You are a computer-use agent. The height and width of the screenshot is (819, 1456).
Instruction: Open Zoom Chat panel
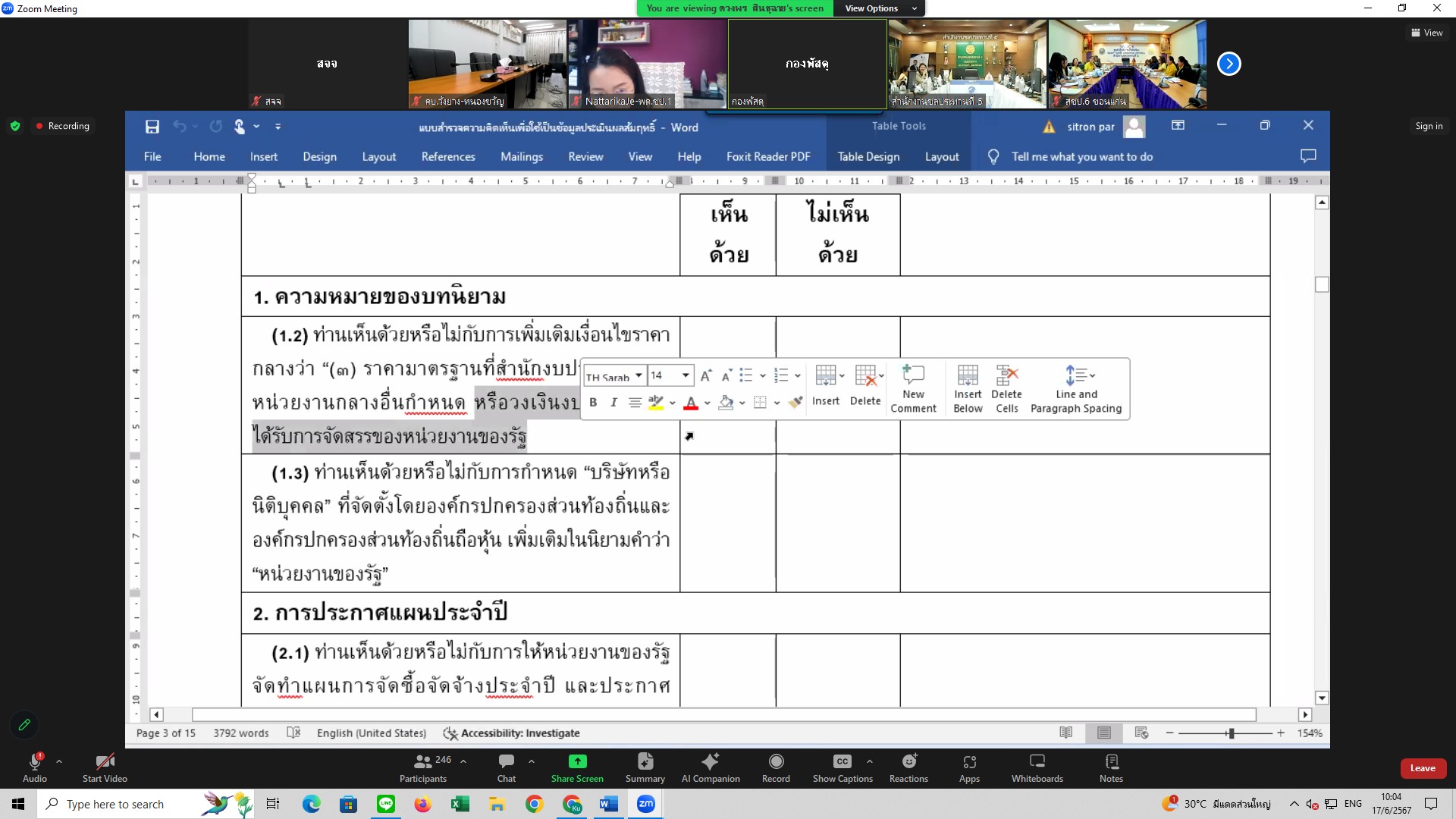(506, 767)
